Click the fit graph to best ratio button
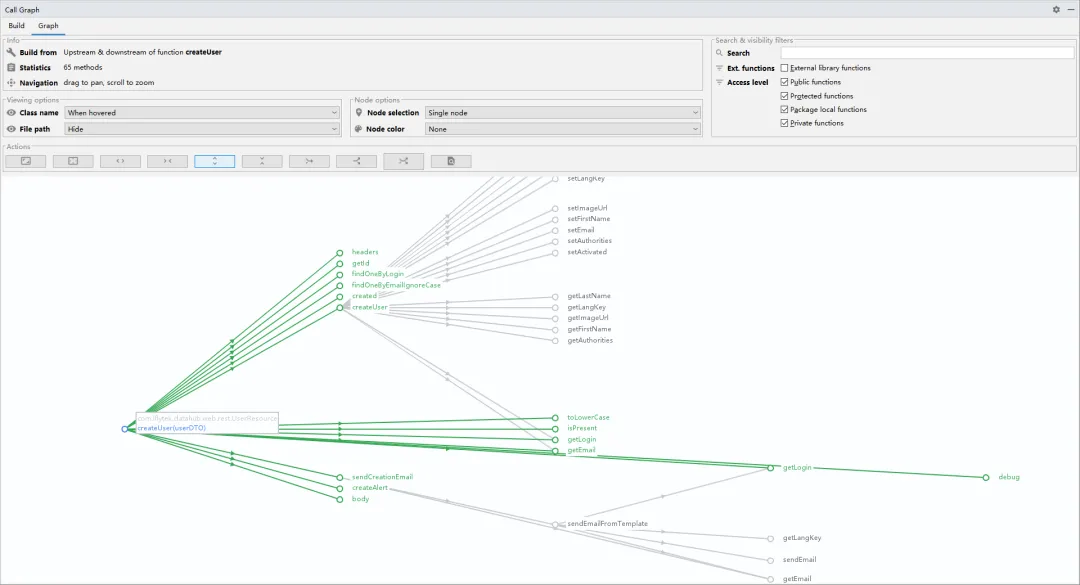The image size is (1080, 585). tap(73, 161)
